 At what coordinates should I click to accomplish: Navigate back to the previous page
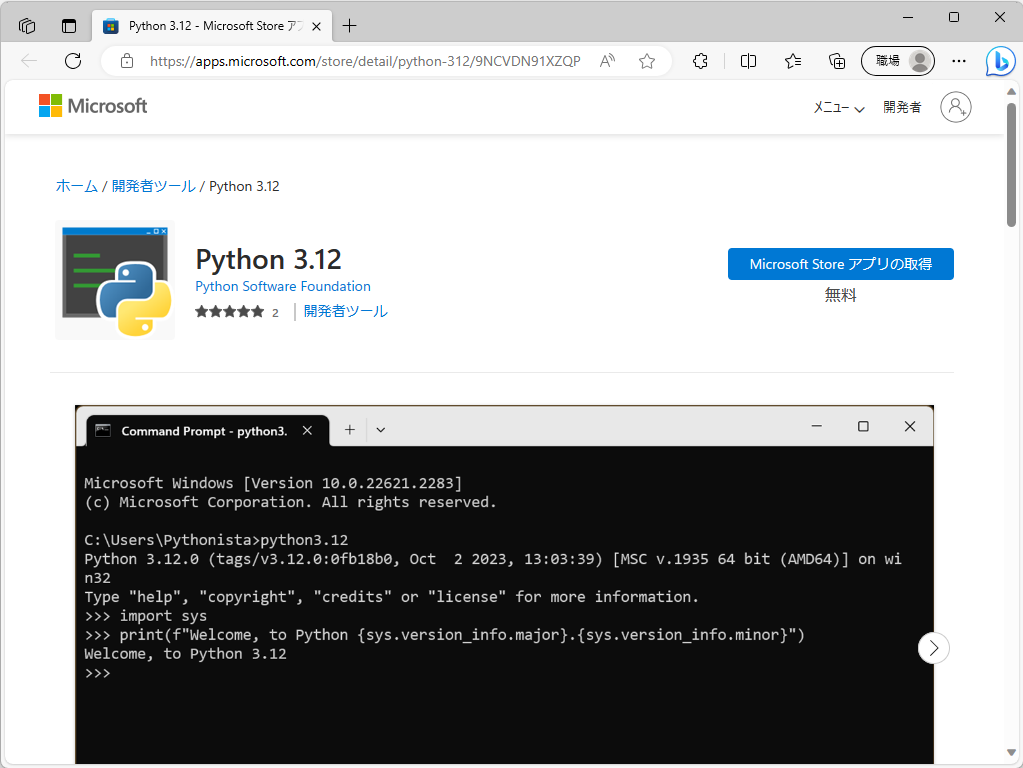(x=29, y=61)
